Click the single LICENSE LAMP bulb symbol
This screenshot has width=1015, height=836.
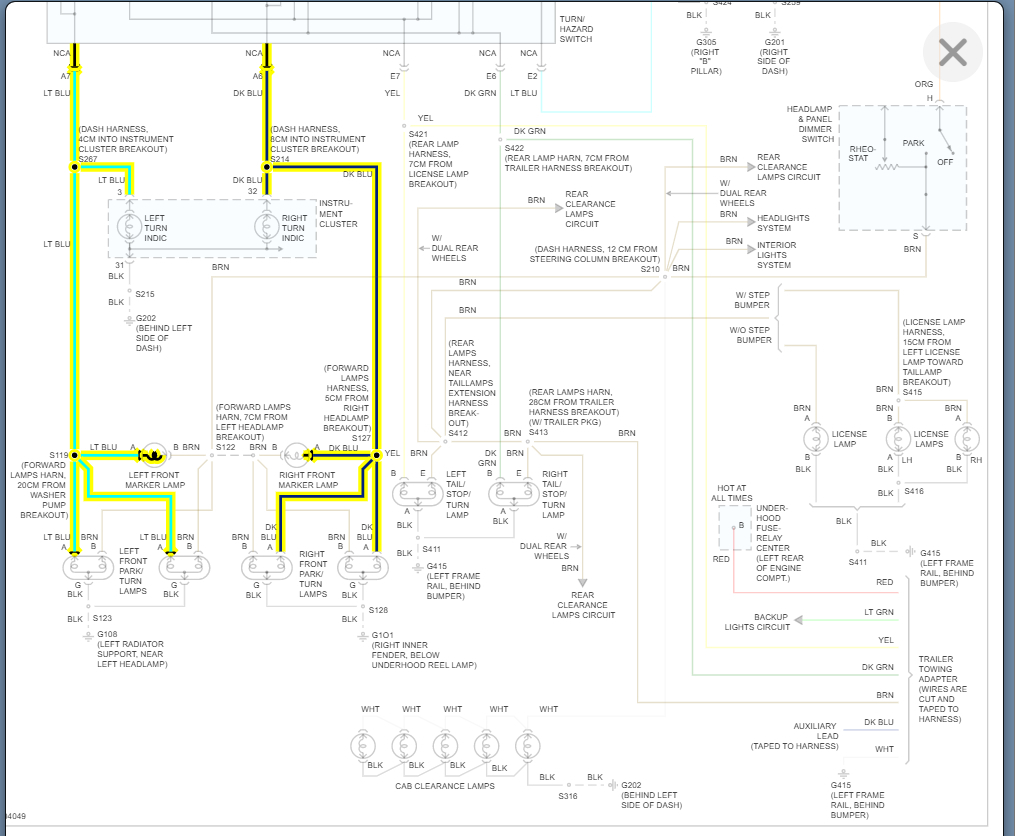point(816,438)
